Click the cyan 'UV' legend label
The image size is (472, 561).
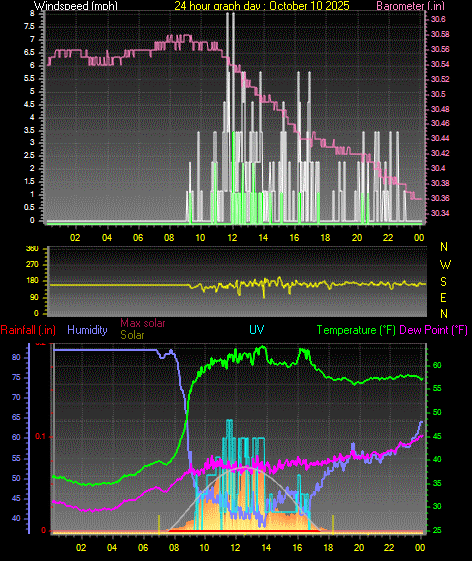coord(257,330)
